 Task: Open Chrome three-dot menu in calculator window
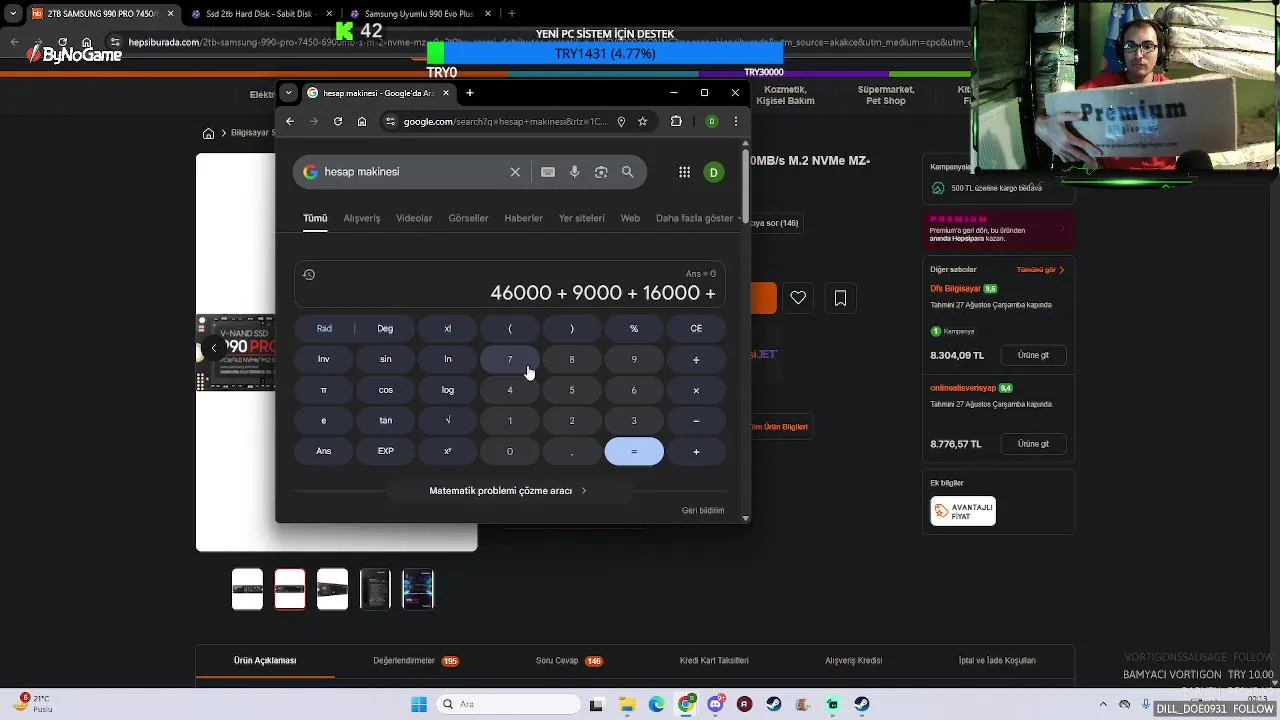point(736,121)
